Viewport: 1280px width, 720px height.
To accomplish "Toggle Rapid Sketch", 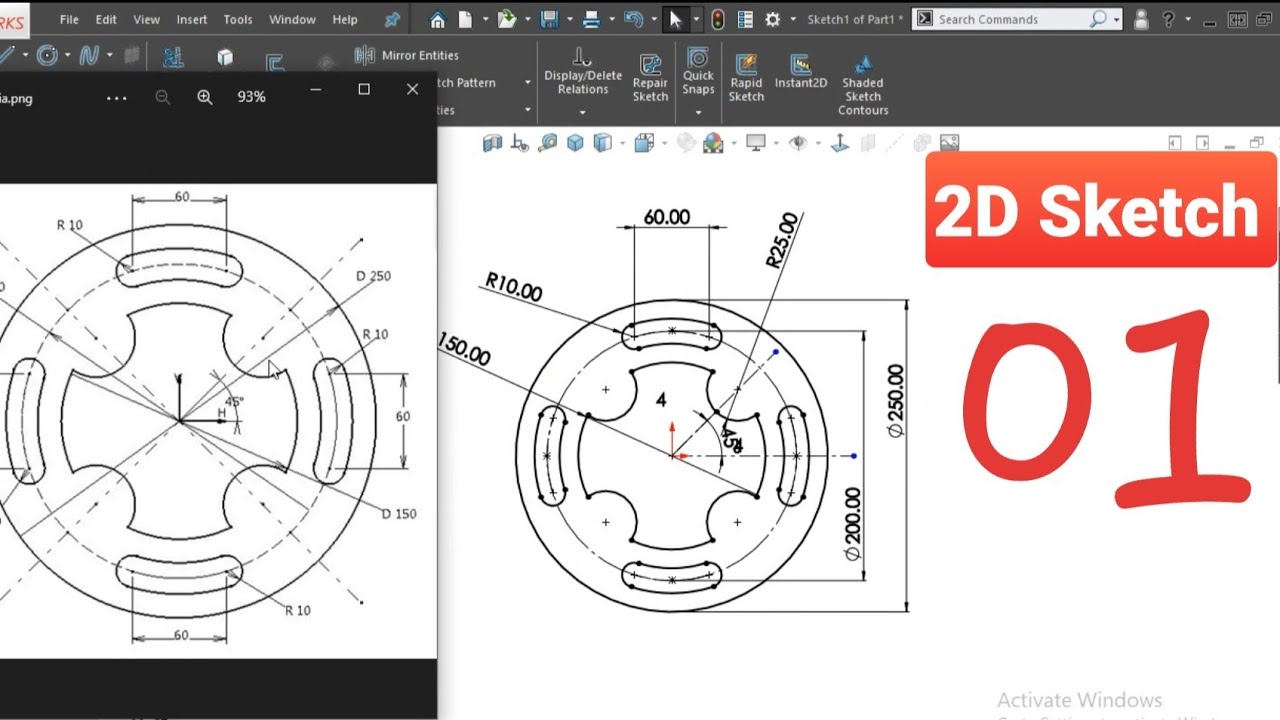I will pyautogui.click(x=746, y=78).
